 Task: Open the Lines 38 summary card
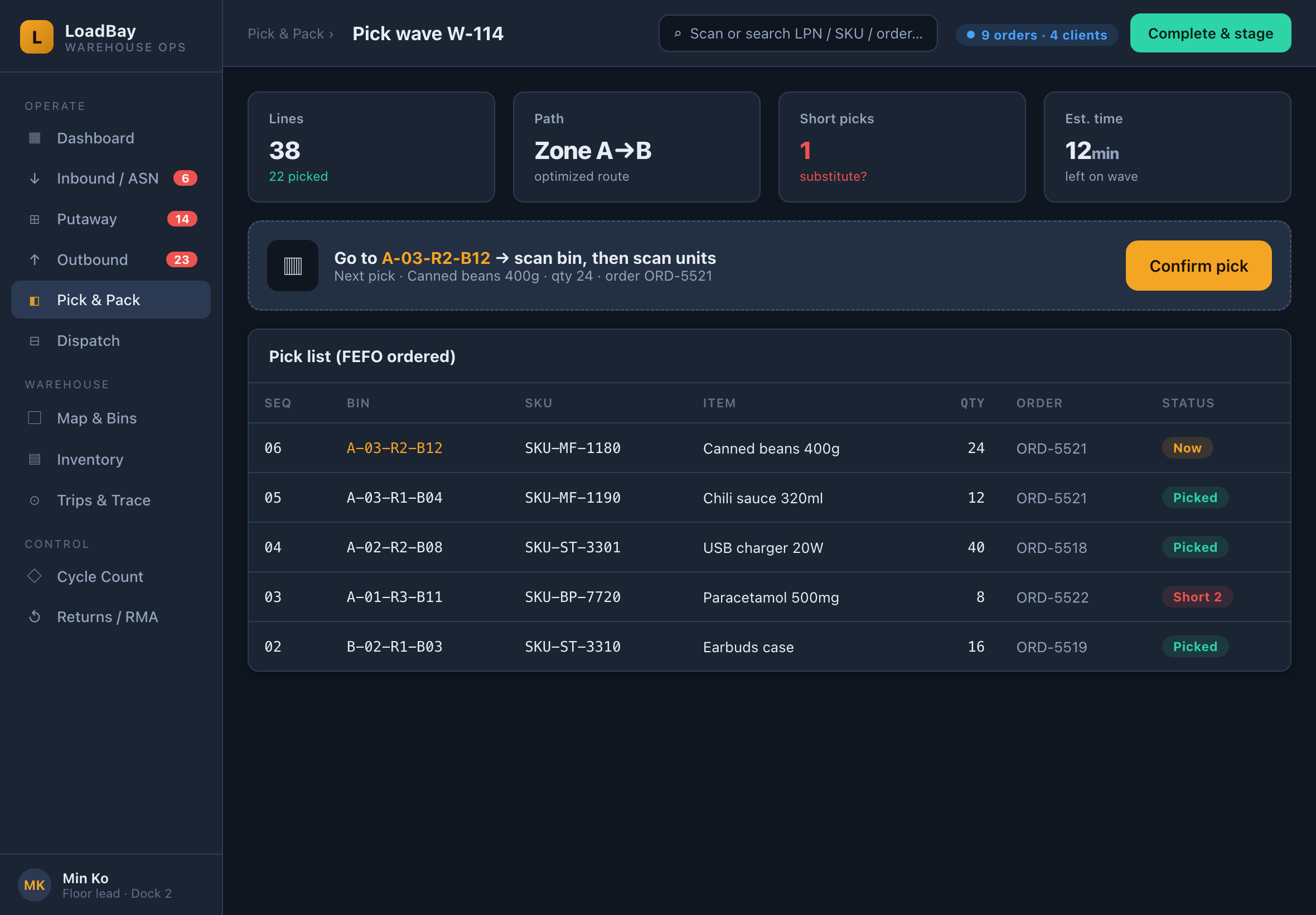(371, 147)
